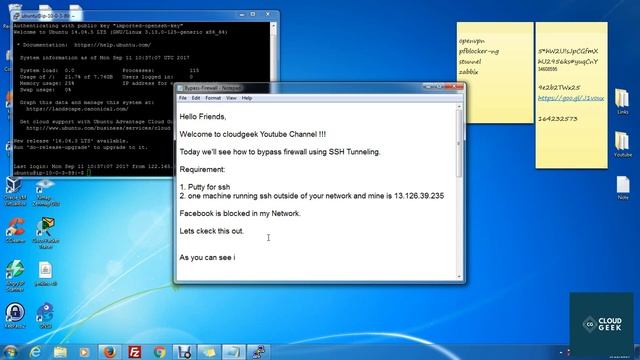Switch to PuTTY taskbar button
The width and height of the screenshot is (640, 360).
(x=258, y=351)
